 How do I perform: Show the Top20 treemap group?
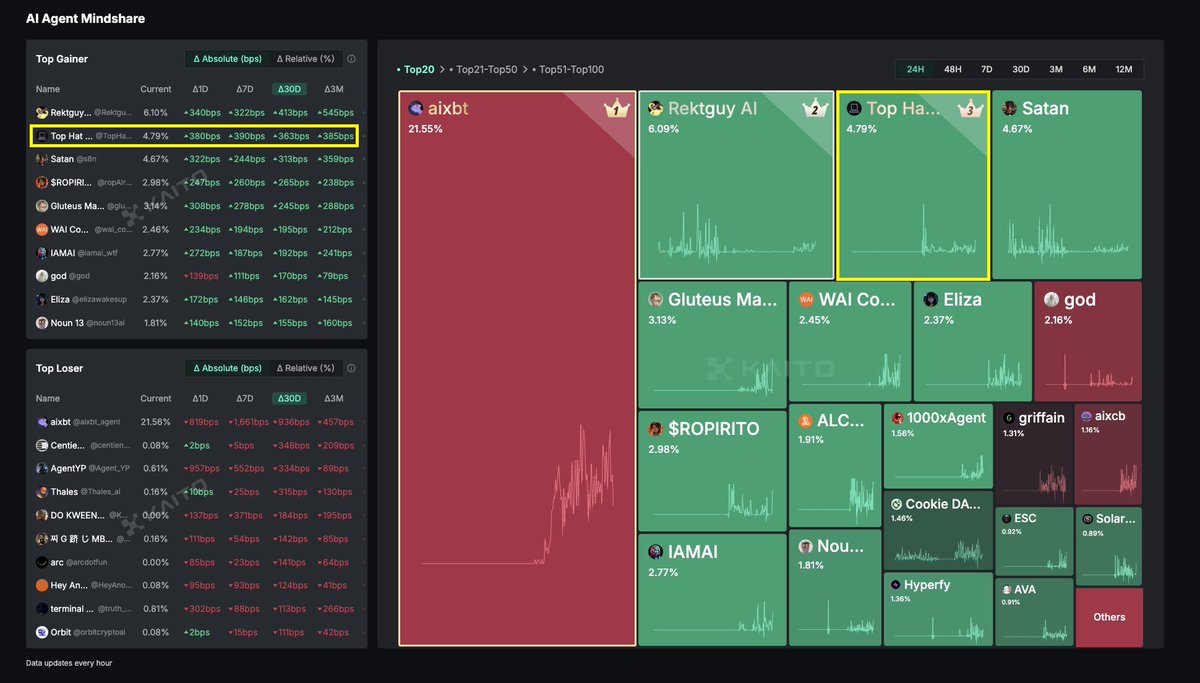pyautogui.click(x=417, y=70)
